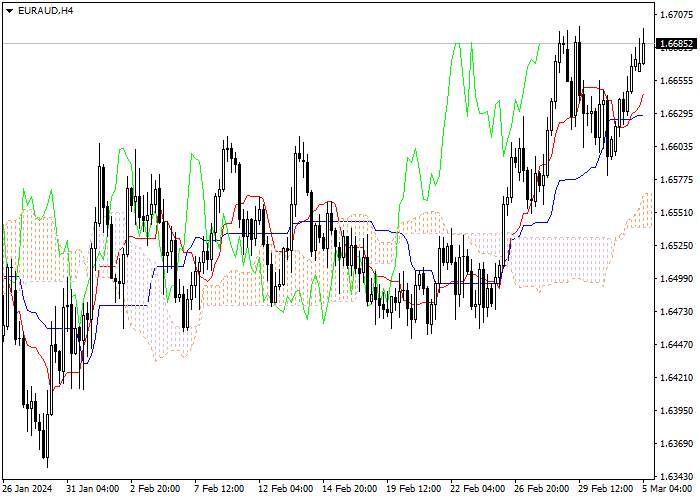This screenshot has width=700, height=500.
Task: Click the 1.64210 price scale label
Action: [677, 378]
